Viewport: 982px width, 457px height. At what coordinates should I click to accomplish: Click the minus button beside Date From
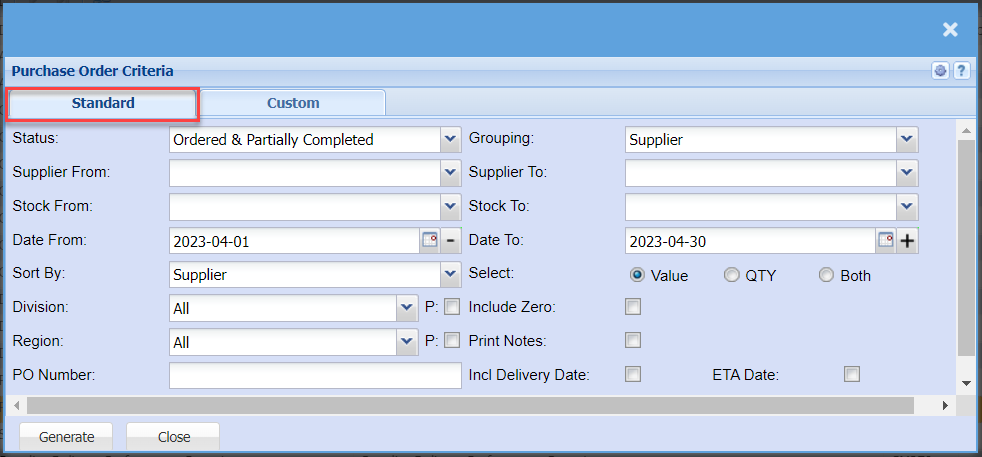pos(450,240)
